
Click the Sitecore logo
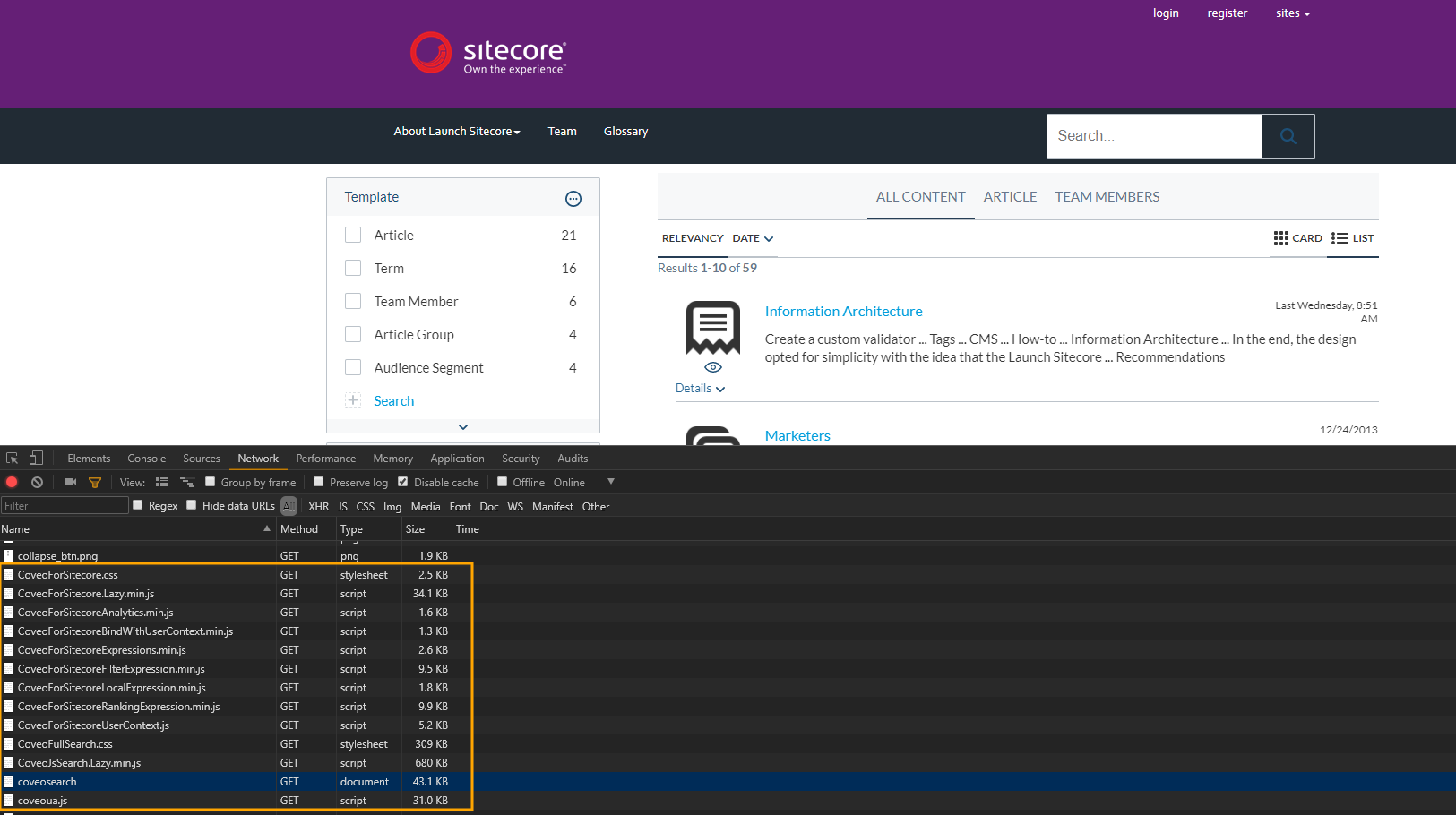pos(488,53)
